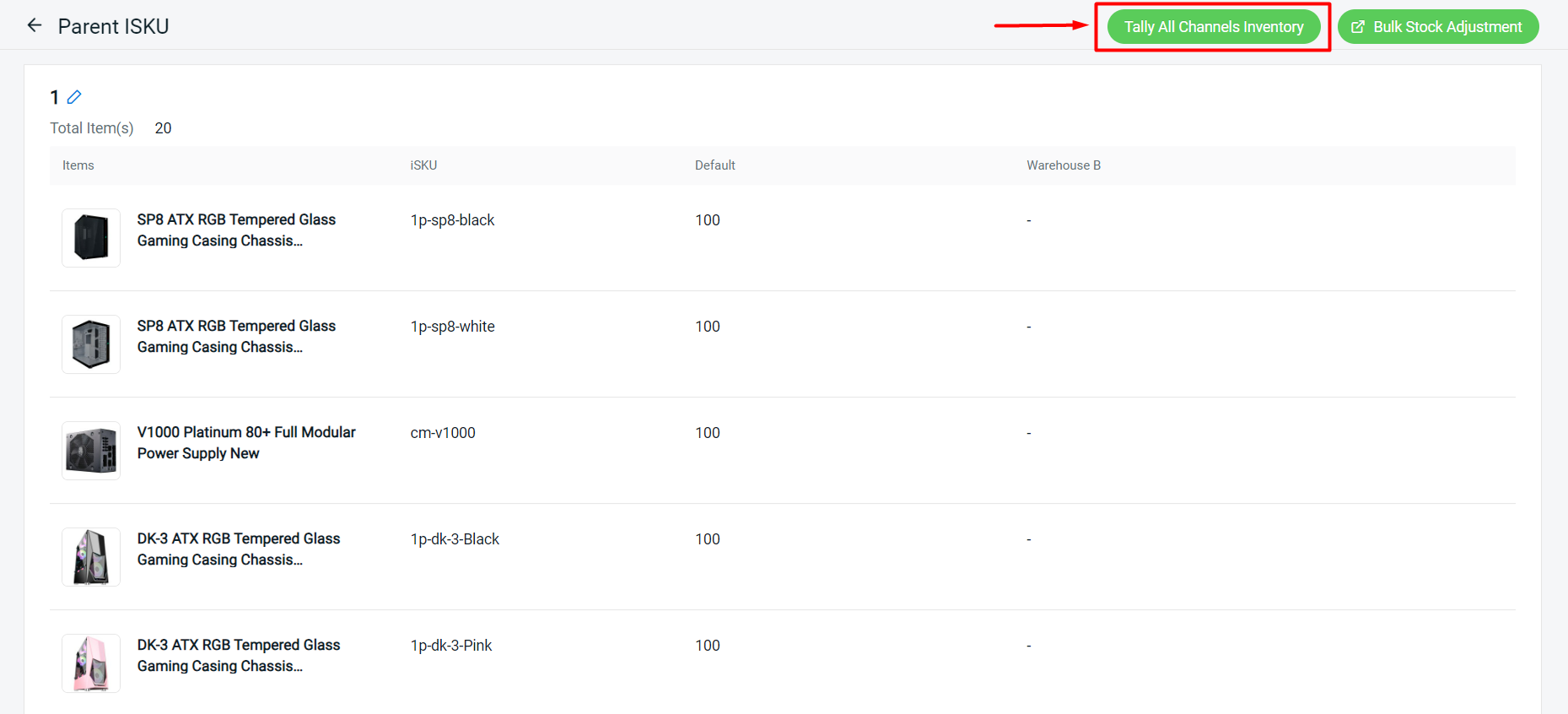Select the DK-3 pink casing thumbnail
This screenshot has width=1568, height=714.
pyautogui.click(x=91, y=663)
